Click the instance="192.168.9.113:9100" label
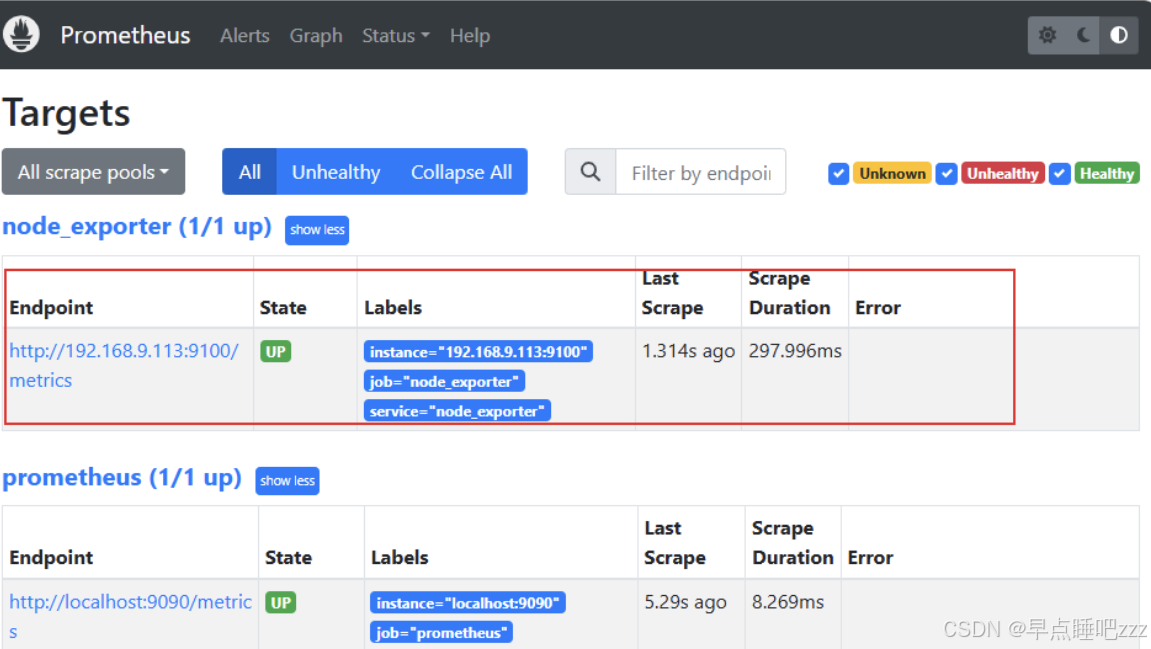The width and height of the screenshot is (1151, 649). [478, 352]
